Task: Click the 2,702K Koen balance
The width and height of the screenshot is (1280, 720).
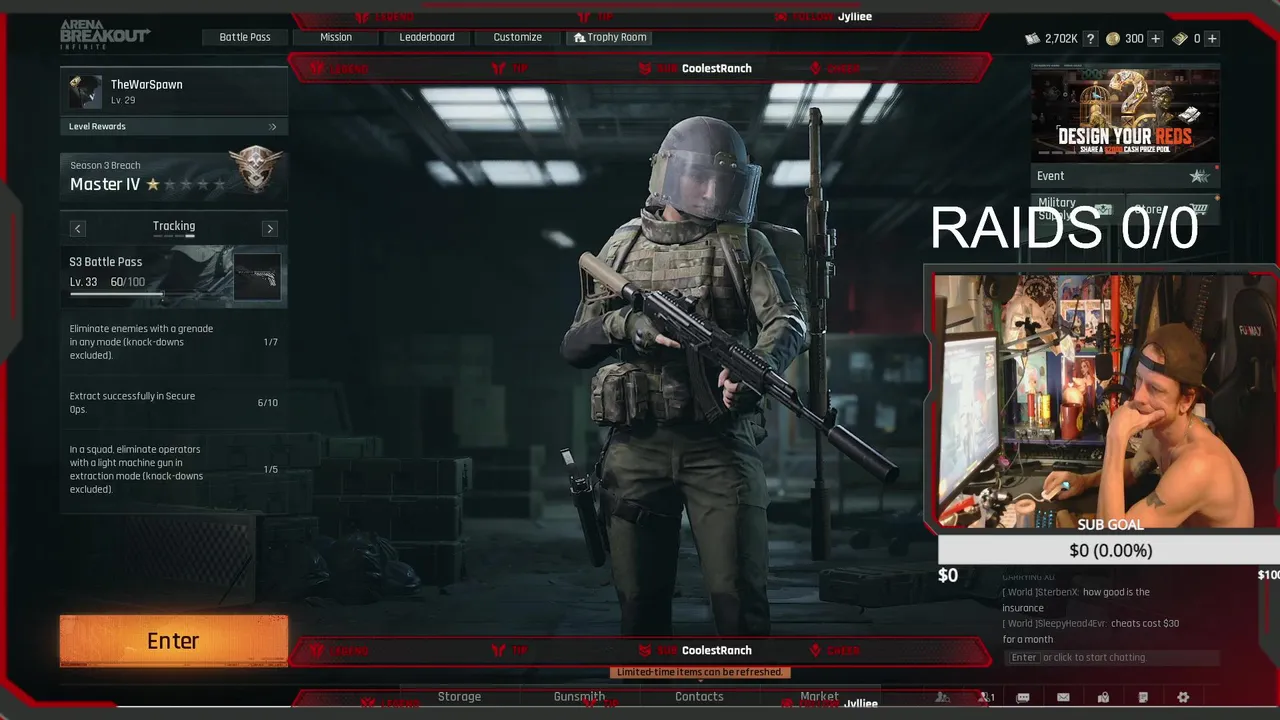Action: (x=1061, y=38)
